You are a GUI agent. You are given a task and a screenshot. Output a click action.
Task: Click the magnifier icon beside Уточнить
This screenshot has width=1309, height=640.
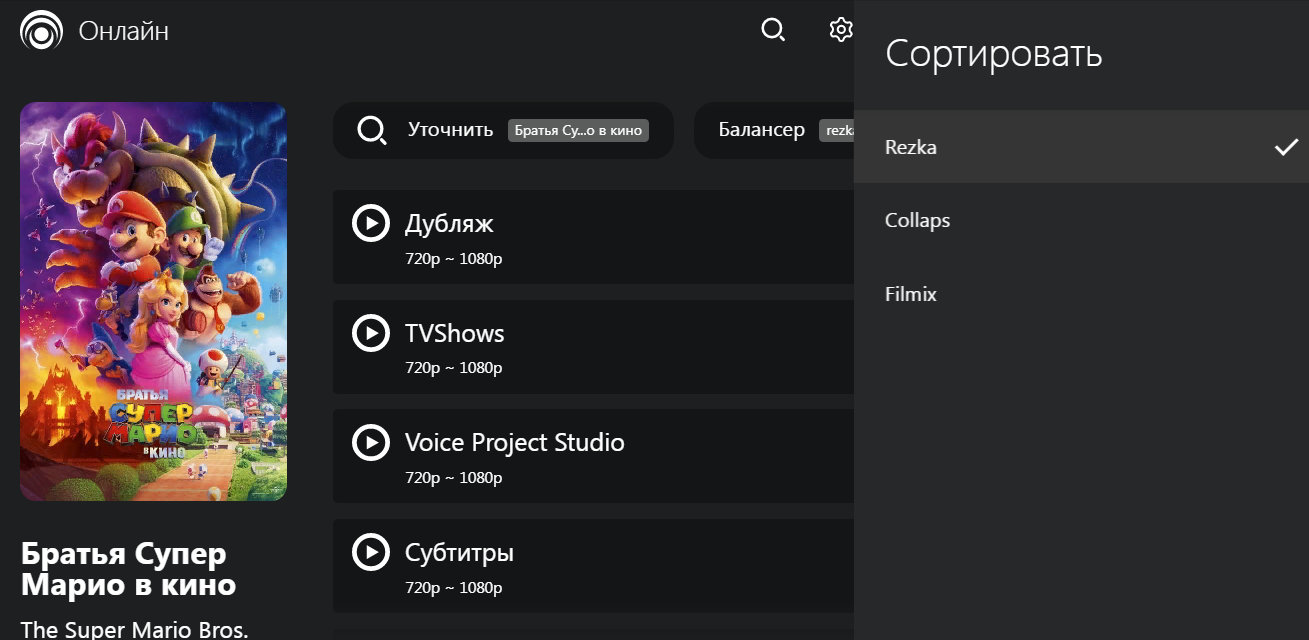(371, 130)
